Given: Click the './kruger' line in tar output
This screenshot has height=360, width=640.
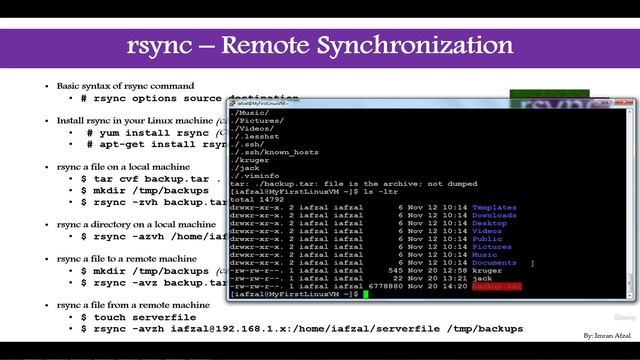Looking at the screenshot, I should tap(249, 160).
